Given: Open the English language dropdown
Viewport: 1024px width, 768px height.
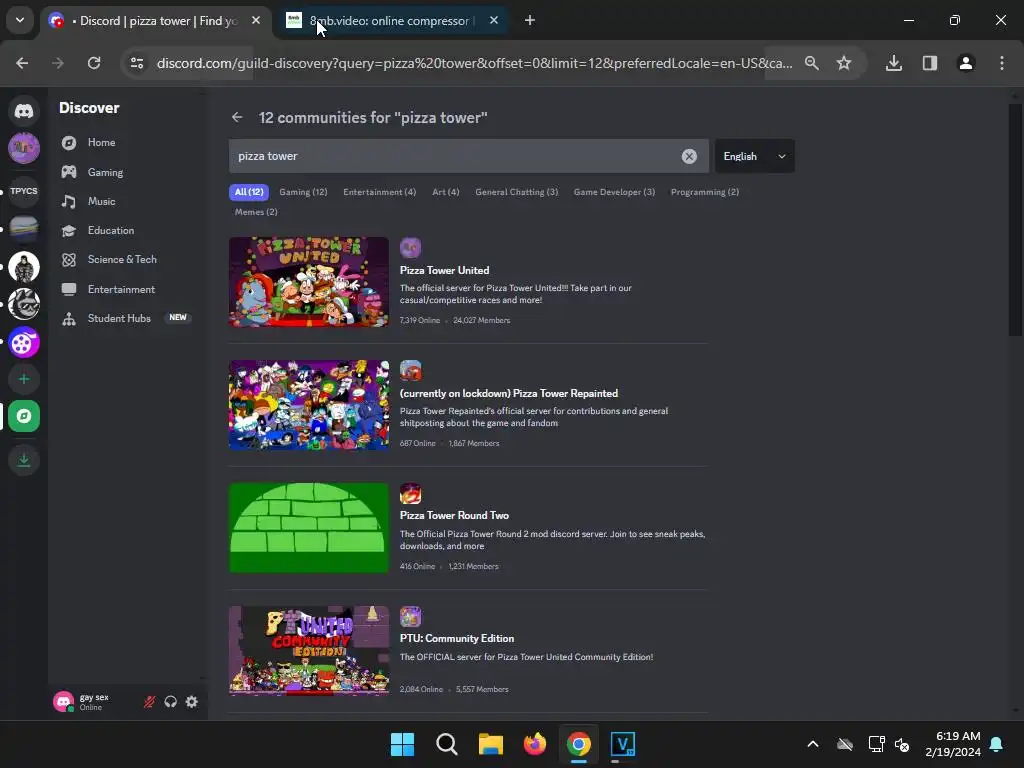Looking at the screenshot, I should (x=754, y=156).
